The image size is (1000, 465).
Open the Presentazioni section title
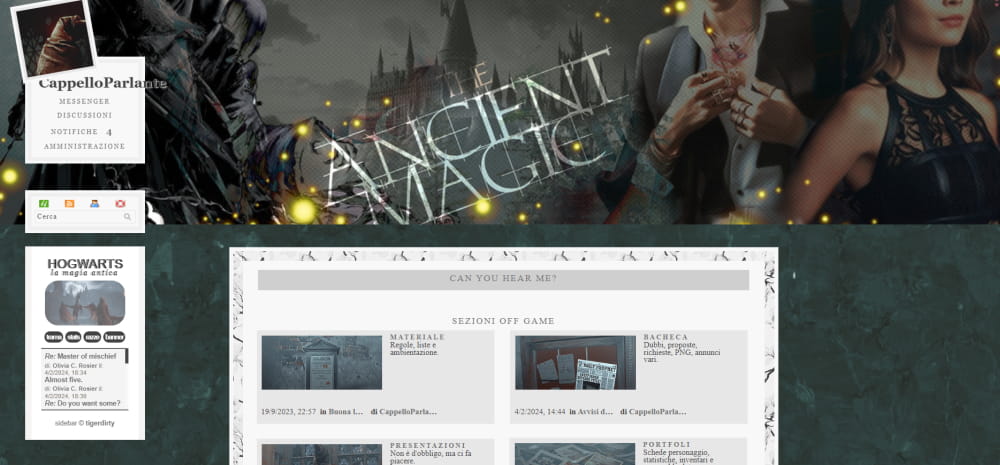428,445
